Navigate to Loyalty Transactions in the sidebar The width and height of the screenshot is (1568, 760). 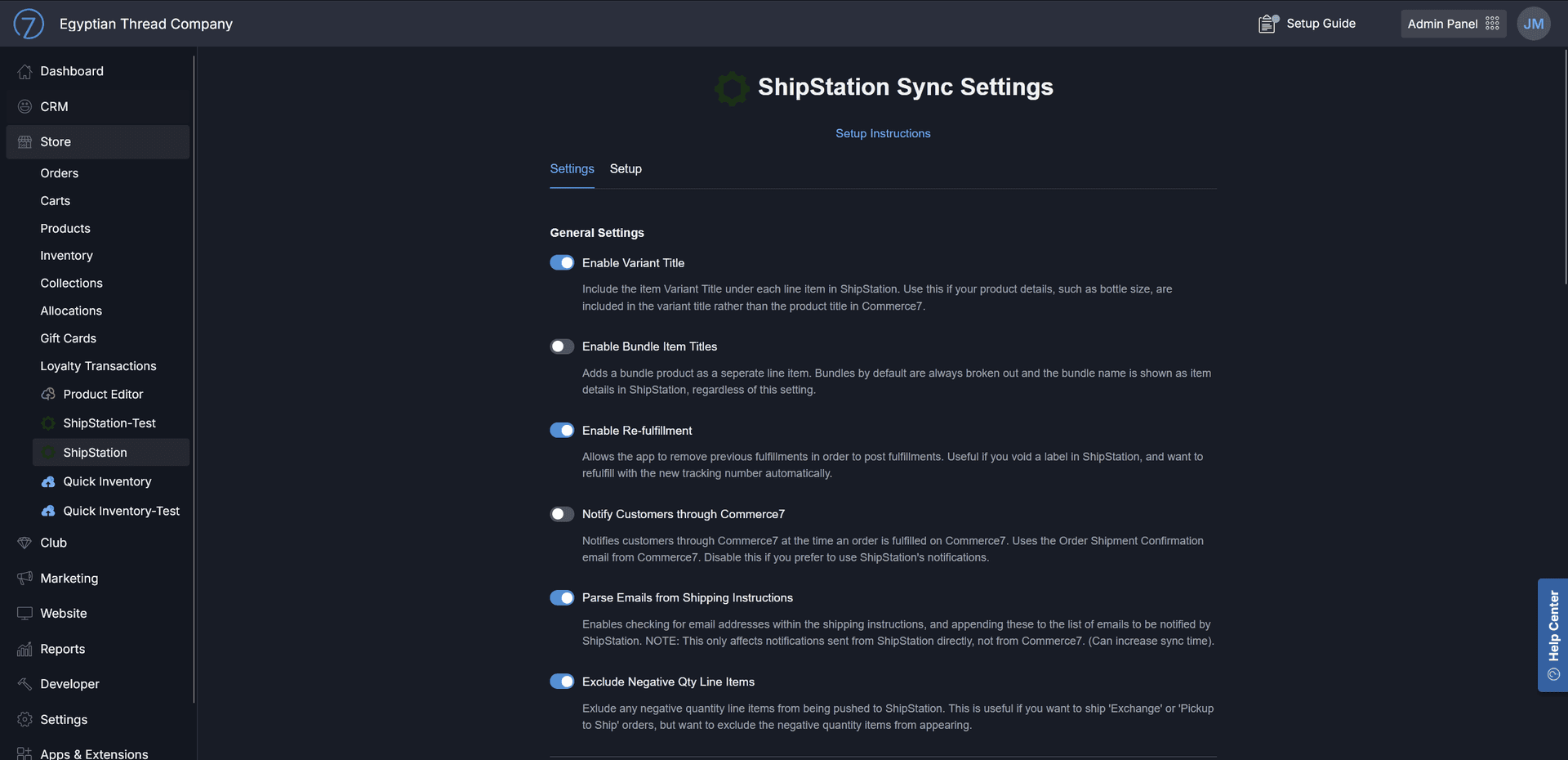[98, 365]
